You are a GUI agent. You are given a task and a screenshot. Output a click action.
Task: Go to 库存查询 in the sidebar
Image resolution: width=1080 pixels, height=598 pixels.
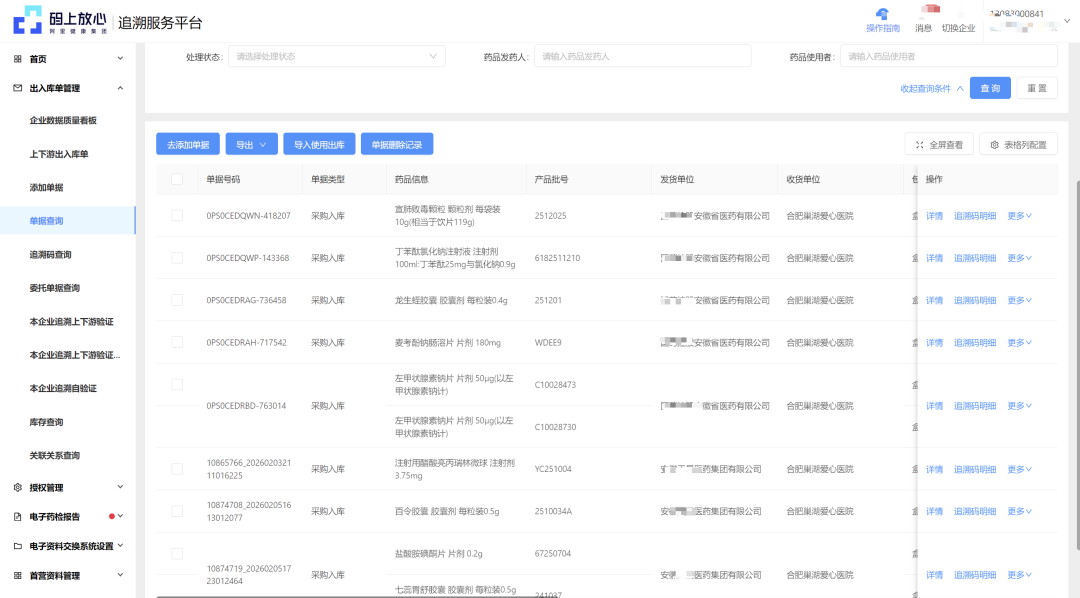click(x=46, y=422)
